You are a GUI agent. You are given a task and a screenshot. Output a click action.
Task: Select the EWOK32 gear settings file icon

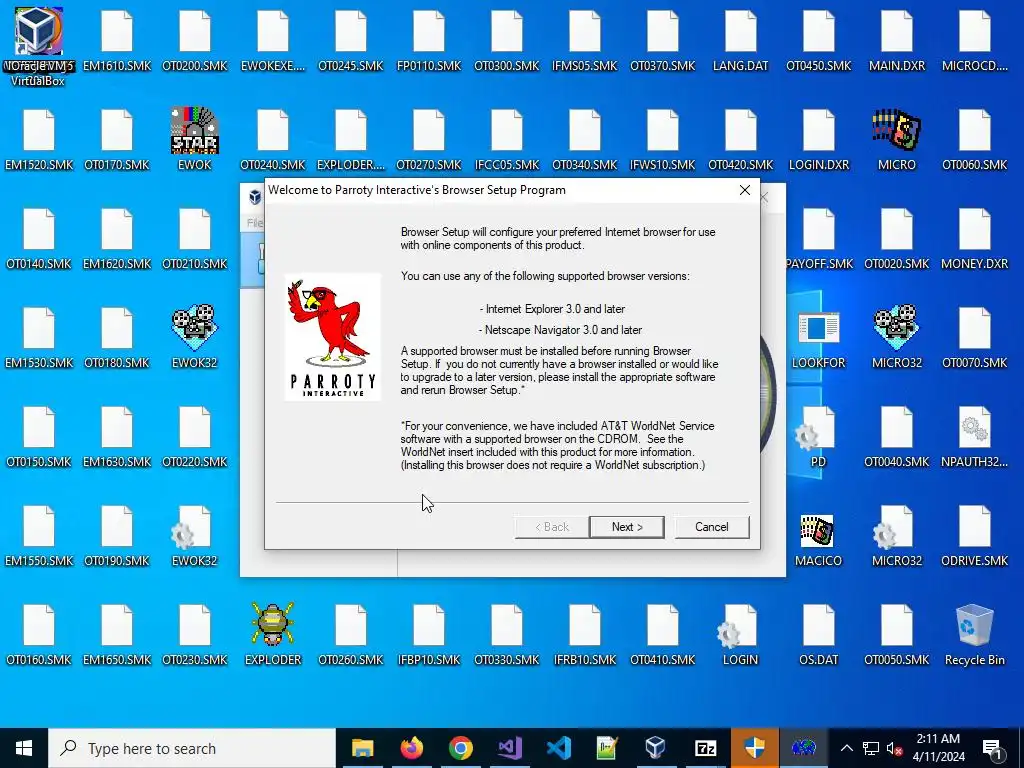click(195, 534)
